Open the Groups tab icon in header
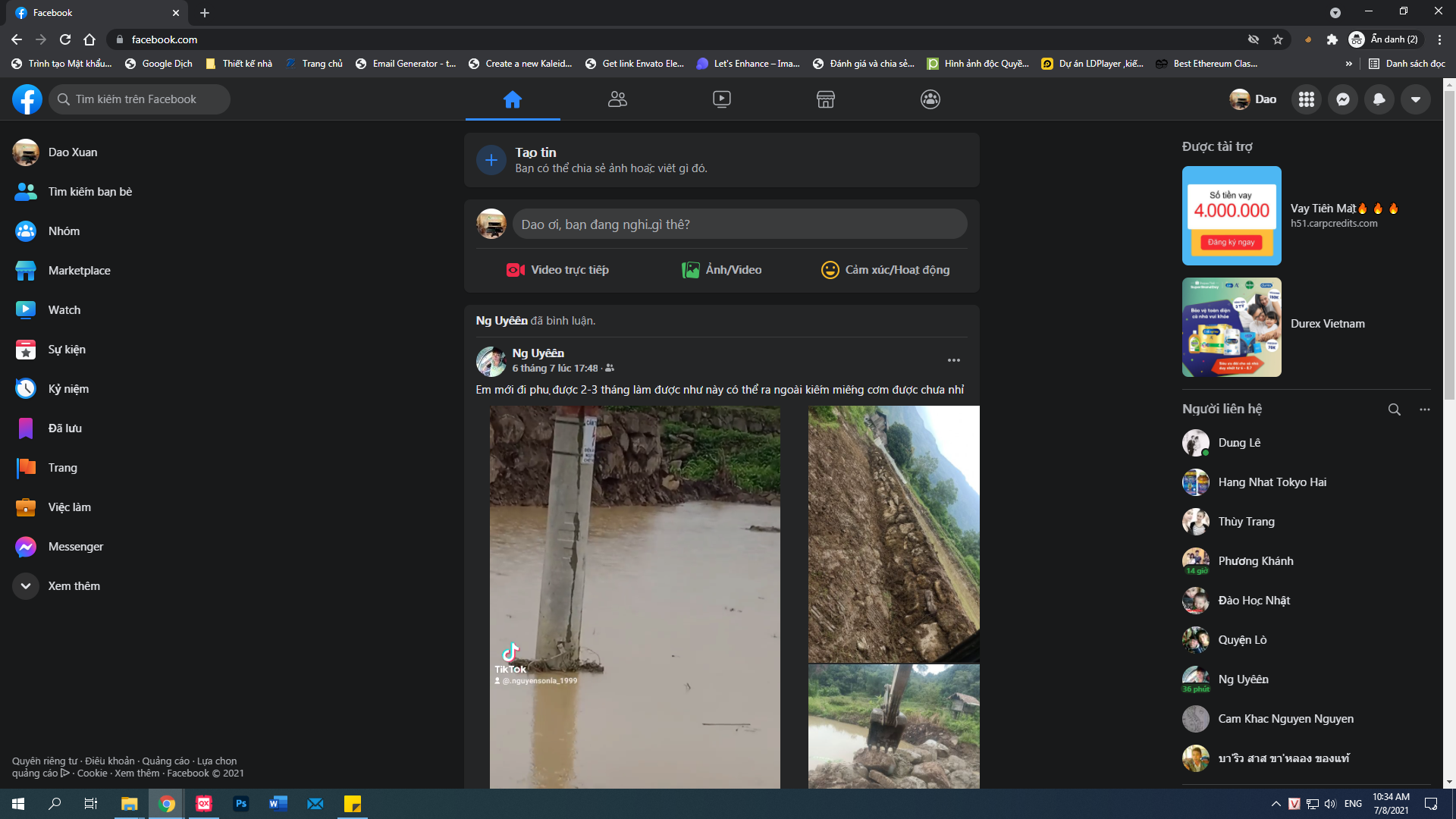 (x=930, y=99)
